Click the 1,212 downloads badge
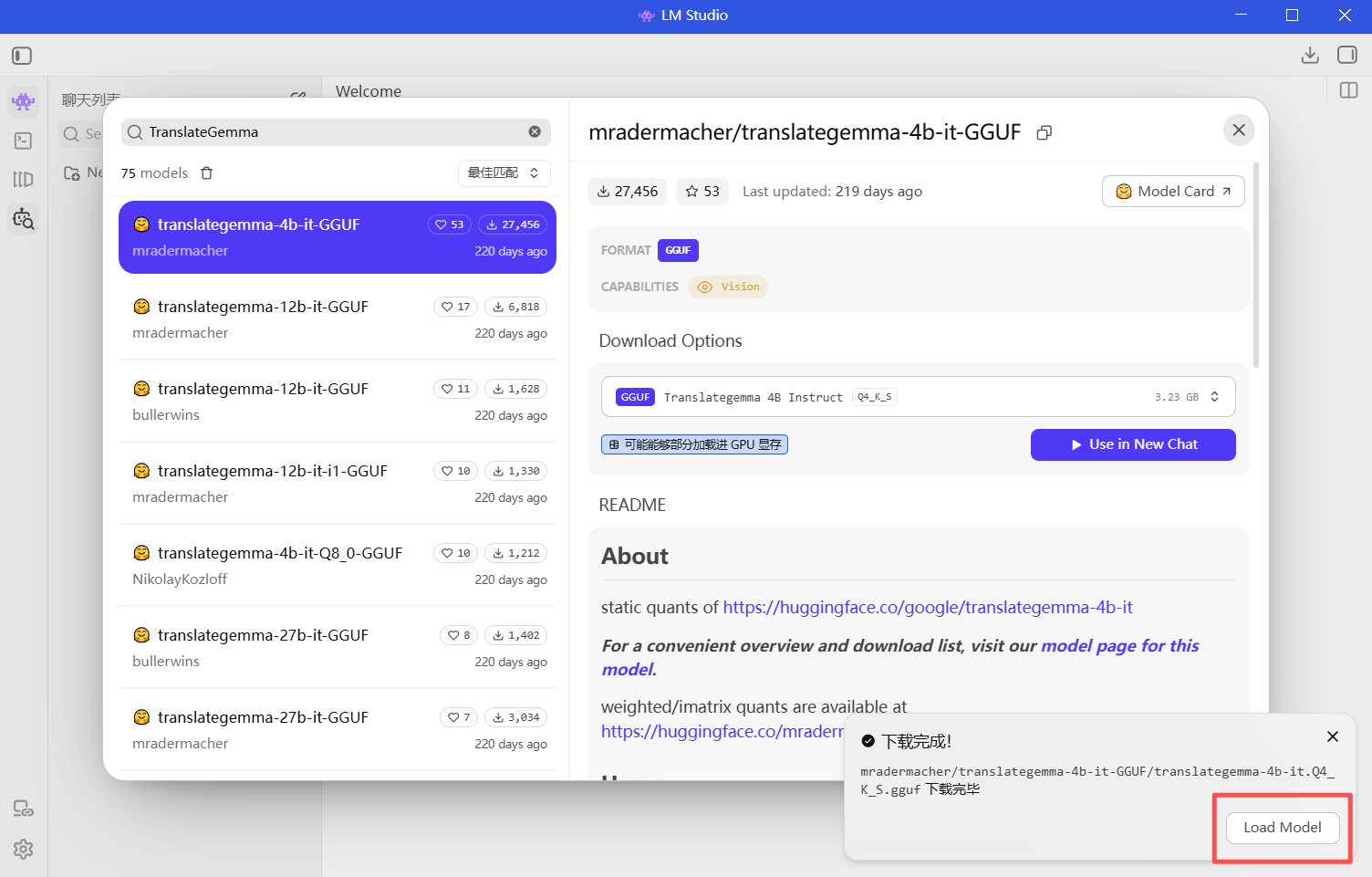This screenshot has height=877, width=1372. click(515, 553)
